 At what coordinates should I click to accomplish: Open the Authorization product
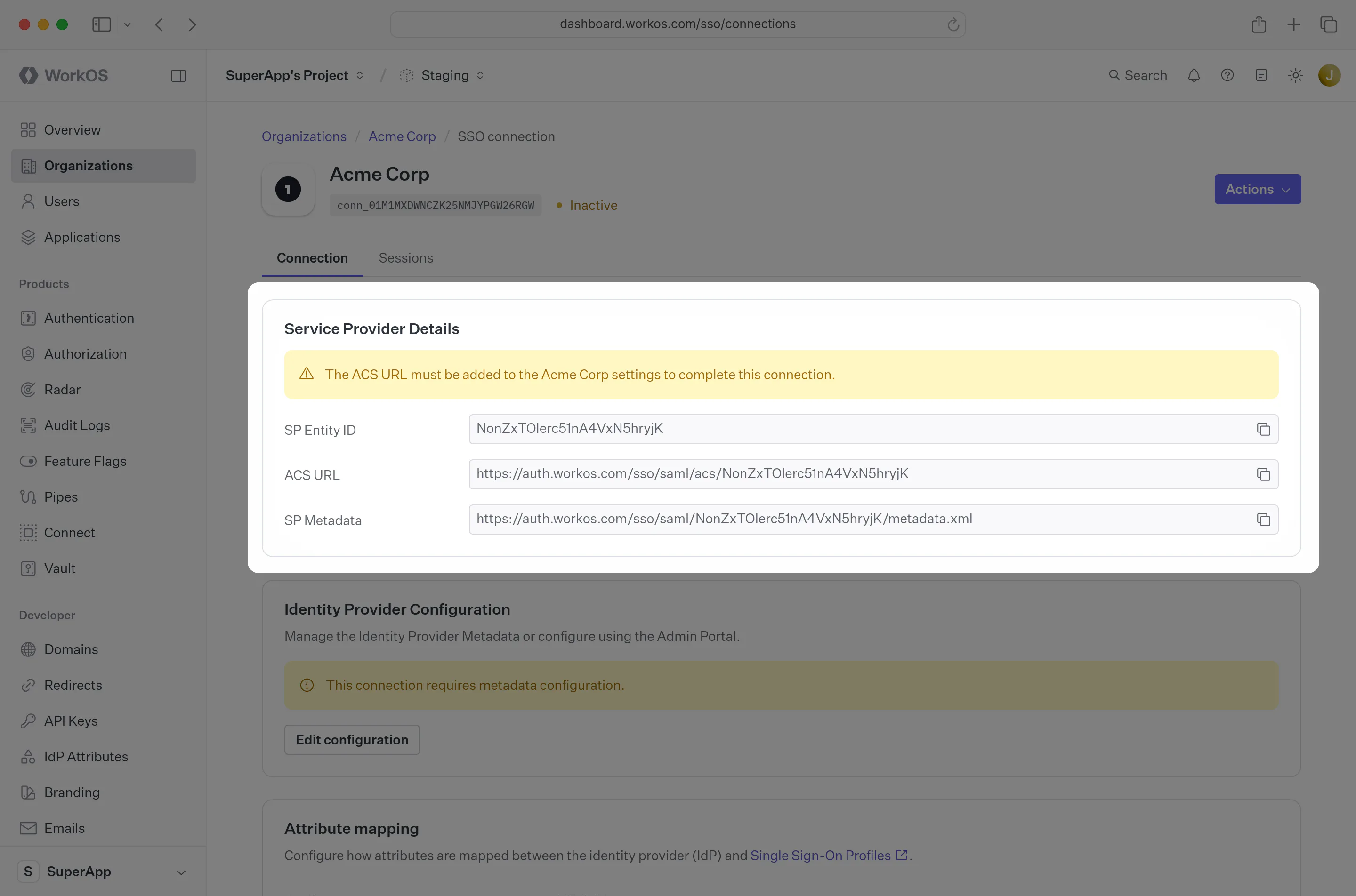click(x=104, y=354)
